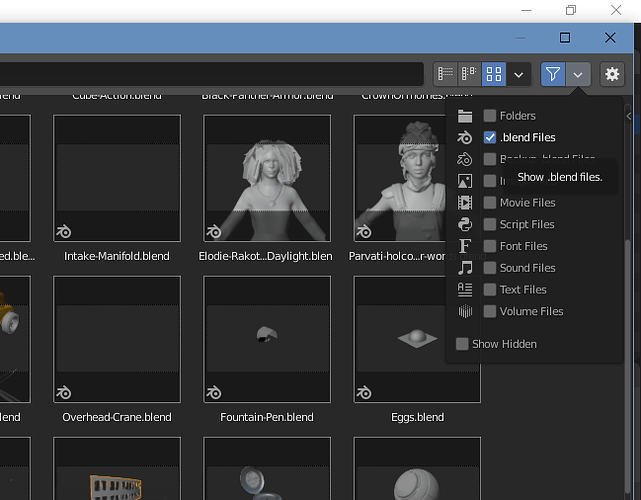Screen dimensions: 641x500
Task: Enable the Script Files filter checkbox
Action: (490, 224)
